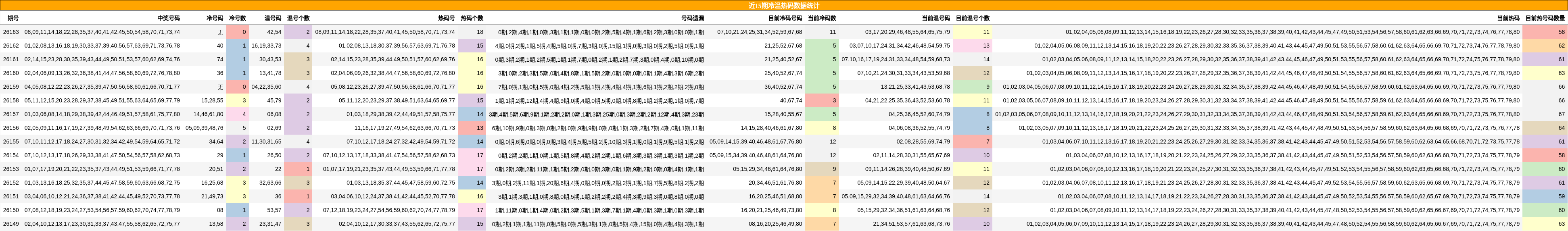This screenshot has height=231, width=1568.
Task: Click cold numbers cell 16,25,68
Action: point(213,183)
